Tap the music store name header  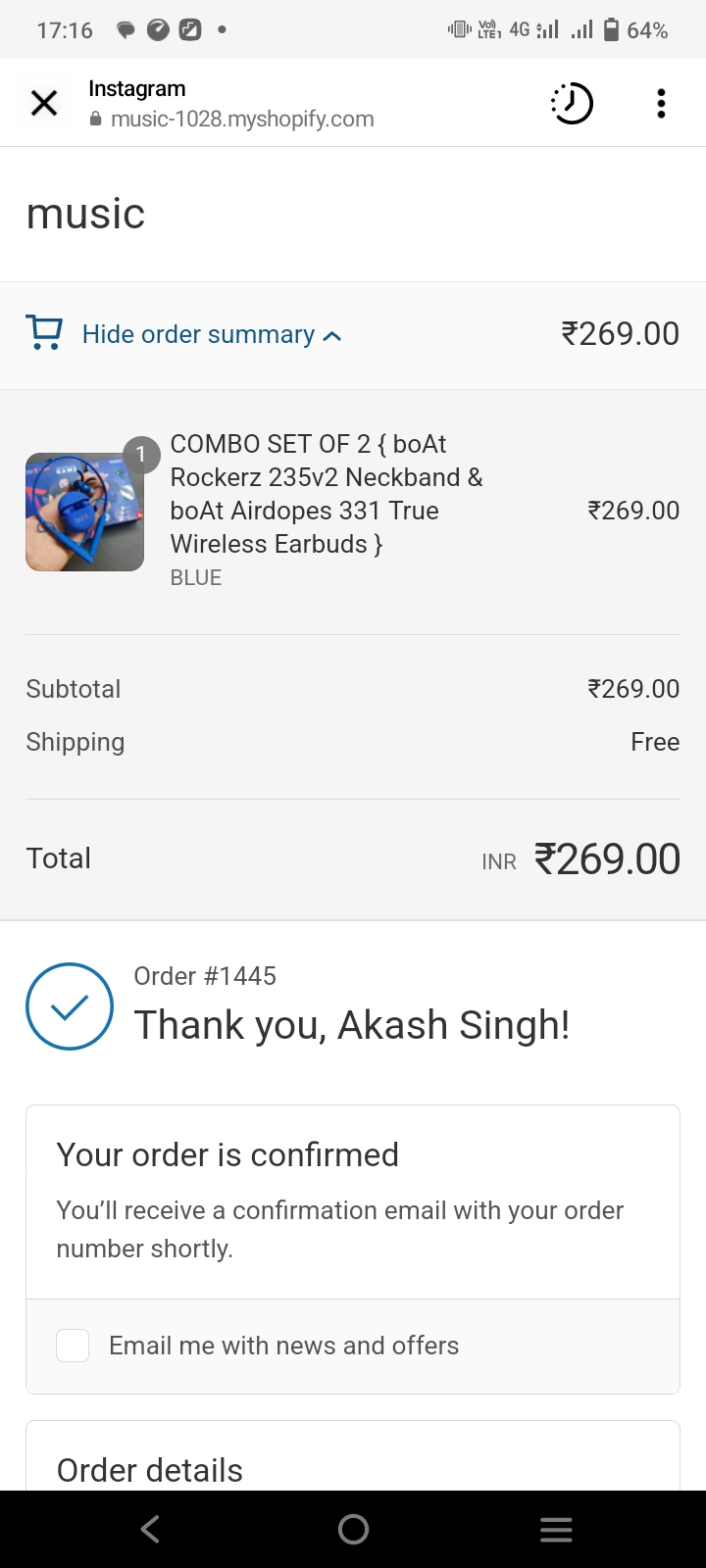pos(86,214)
